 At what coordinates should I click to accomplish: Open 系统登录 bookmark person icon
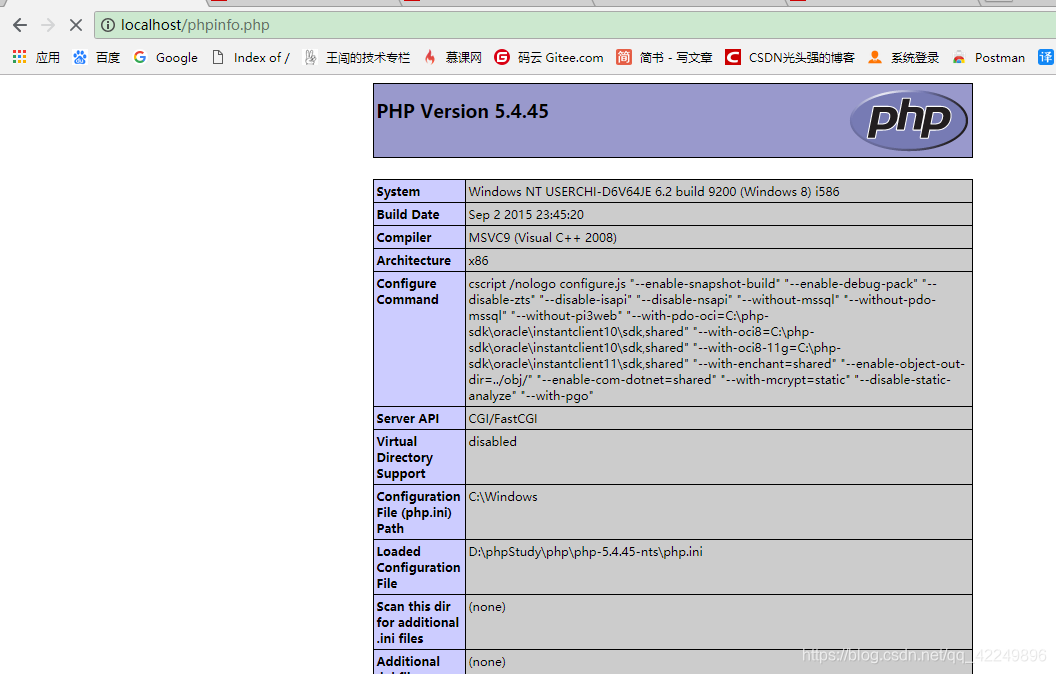pyautogui.click(x=875, y=57)
